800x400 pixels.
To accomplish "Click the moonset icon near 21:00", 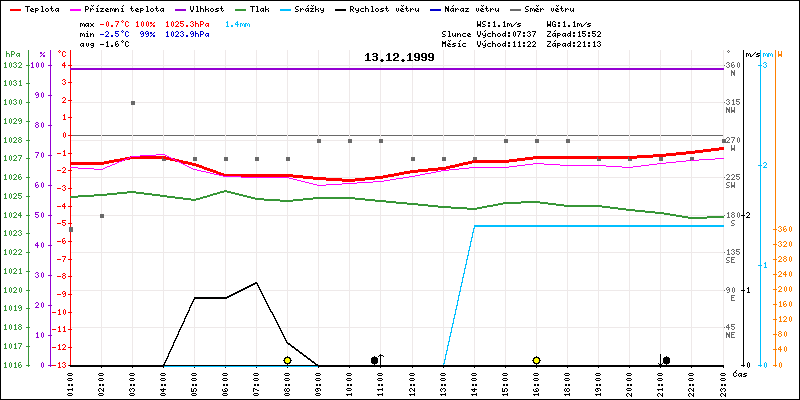I will click(665, 360).
